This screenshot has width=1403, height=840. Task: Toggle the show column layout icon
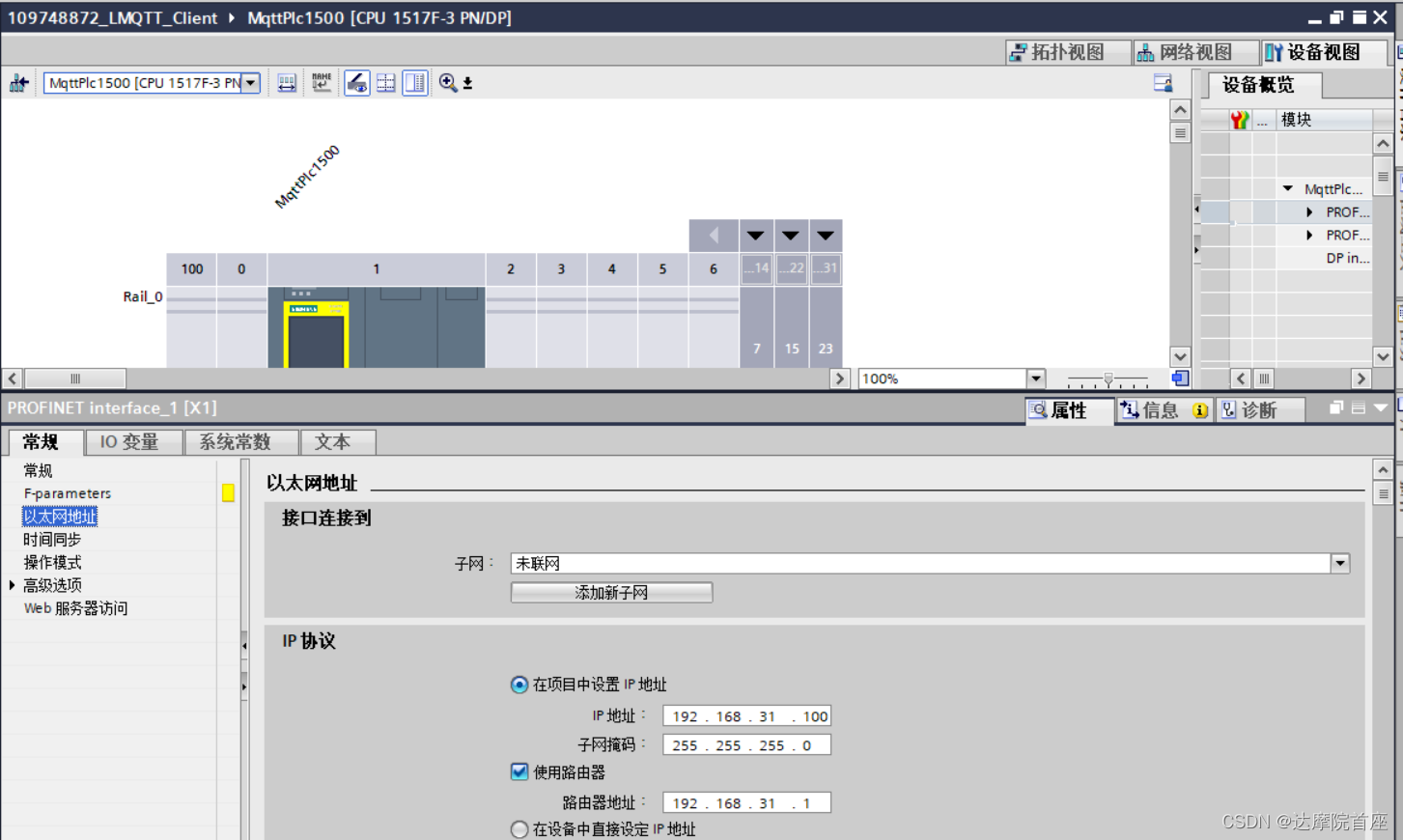(x=415, y=83)
